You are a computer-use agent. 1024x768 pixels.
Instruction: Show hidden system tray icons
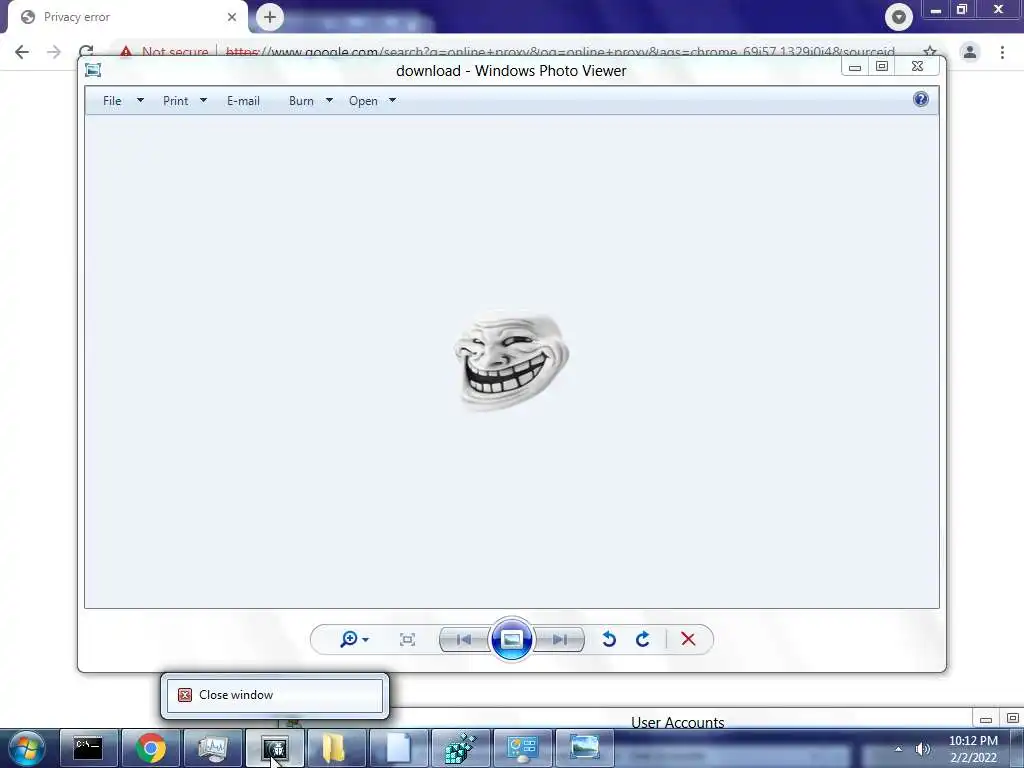tap(899, 749)
